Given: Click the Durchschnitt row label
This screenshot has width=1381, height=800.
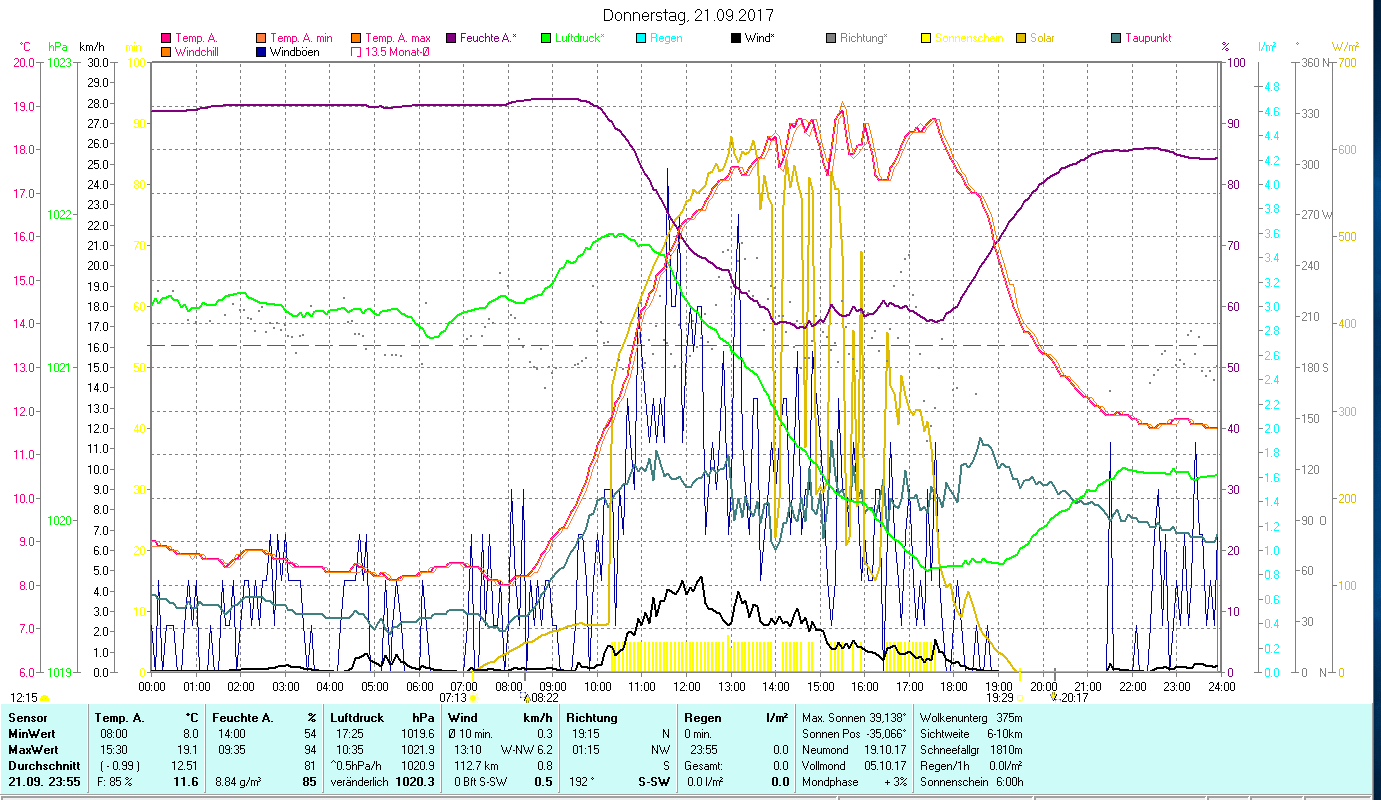Looking at the screenshot, I should click(x=42, y=765).
